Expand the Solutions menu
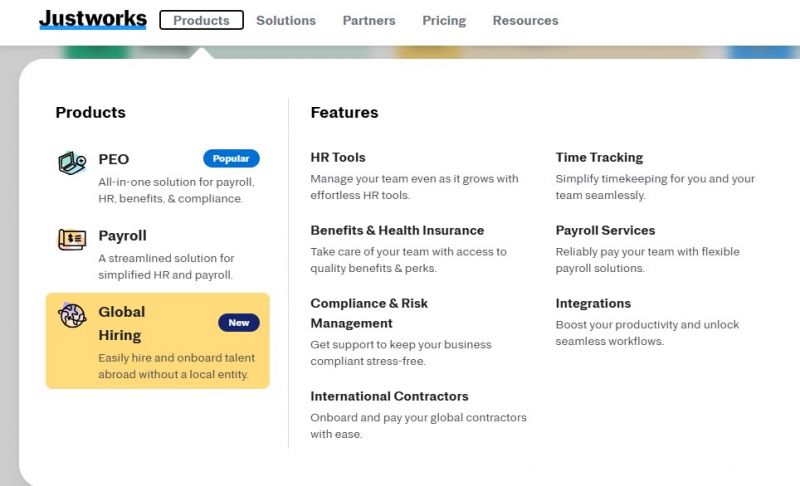The height and width of the screenshot is (486, 800). tap(286, 20)
